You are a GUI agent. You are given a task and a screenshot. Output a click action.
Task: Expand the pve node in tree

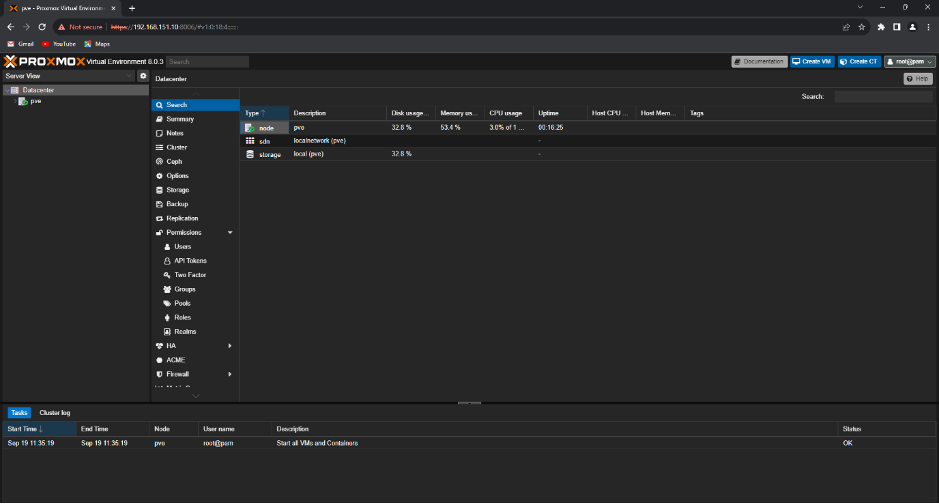[x=15, y=101]
